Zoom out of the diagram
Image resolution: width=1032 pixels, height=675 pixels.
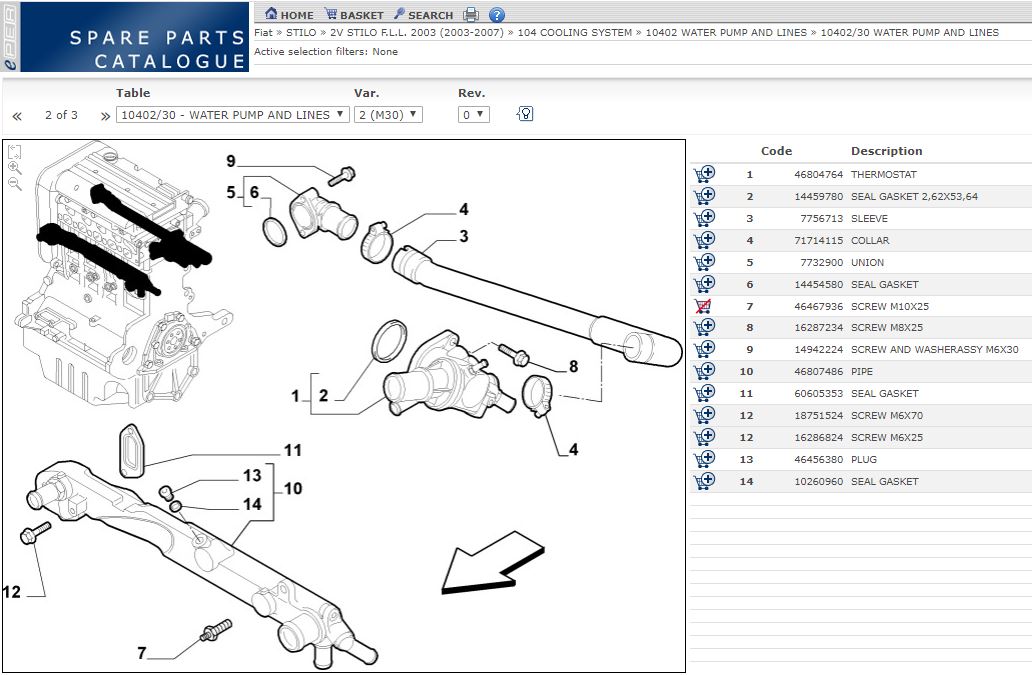click(x=14, y=184)
